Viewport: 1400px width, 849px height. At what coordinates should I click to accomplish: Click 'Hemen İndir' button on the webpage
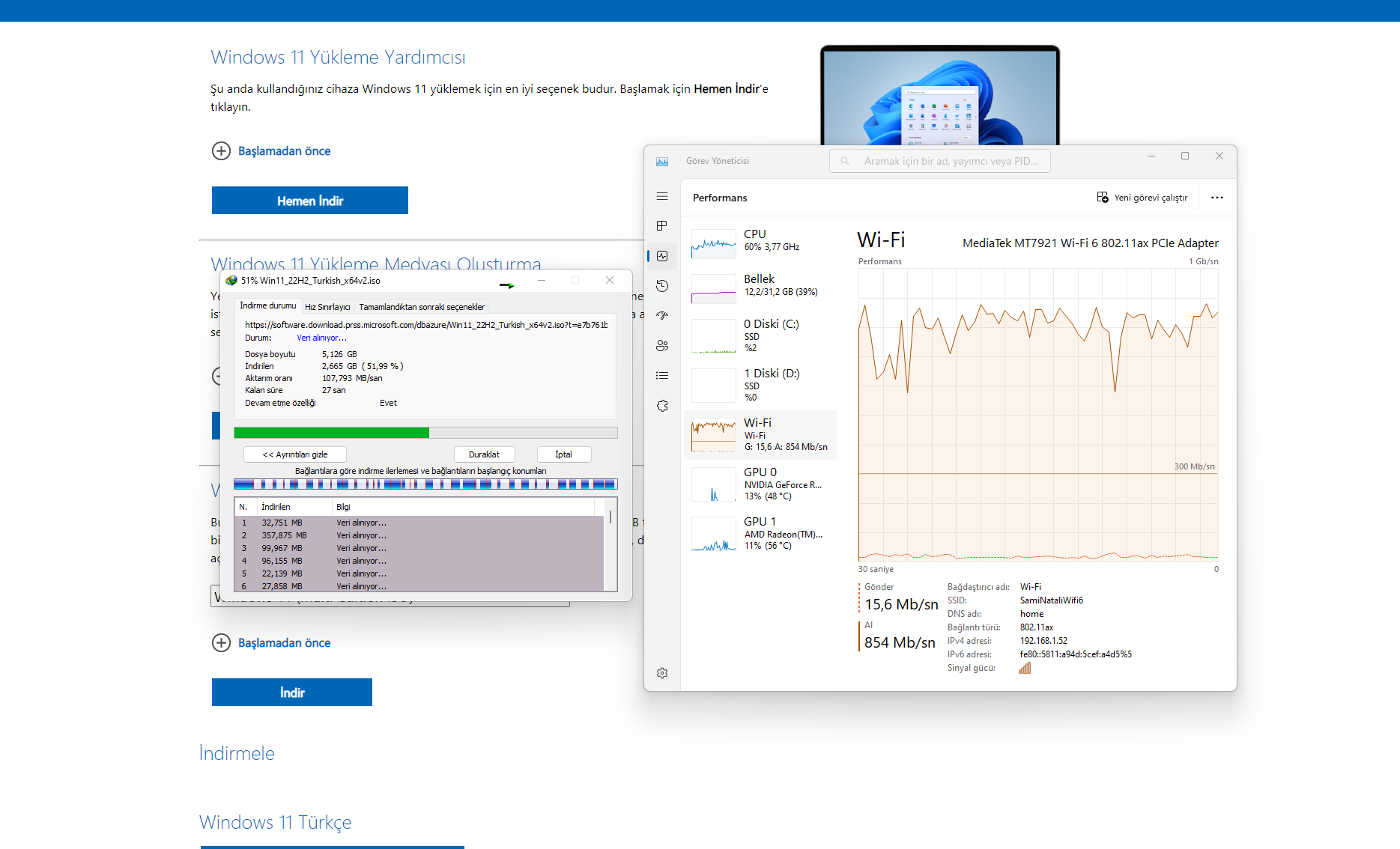tap(310, 201)
